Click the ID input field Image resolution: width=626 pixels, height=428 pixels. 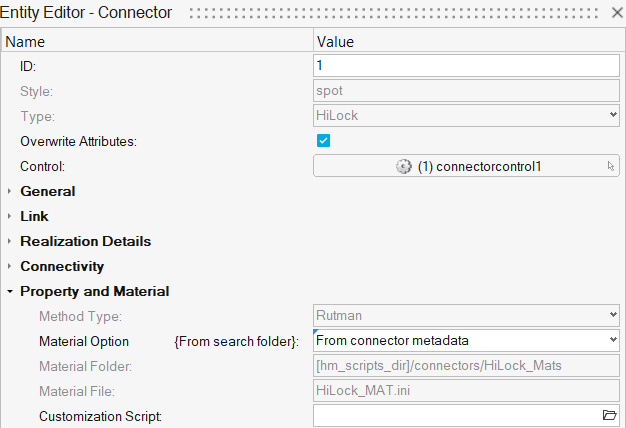(x=466, y=65)
